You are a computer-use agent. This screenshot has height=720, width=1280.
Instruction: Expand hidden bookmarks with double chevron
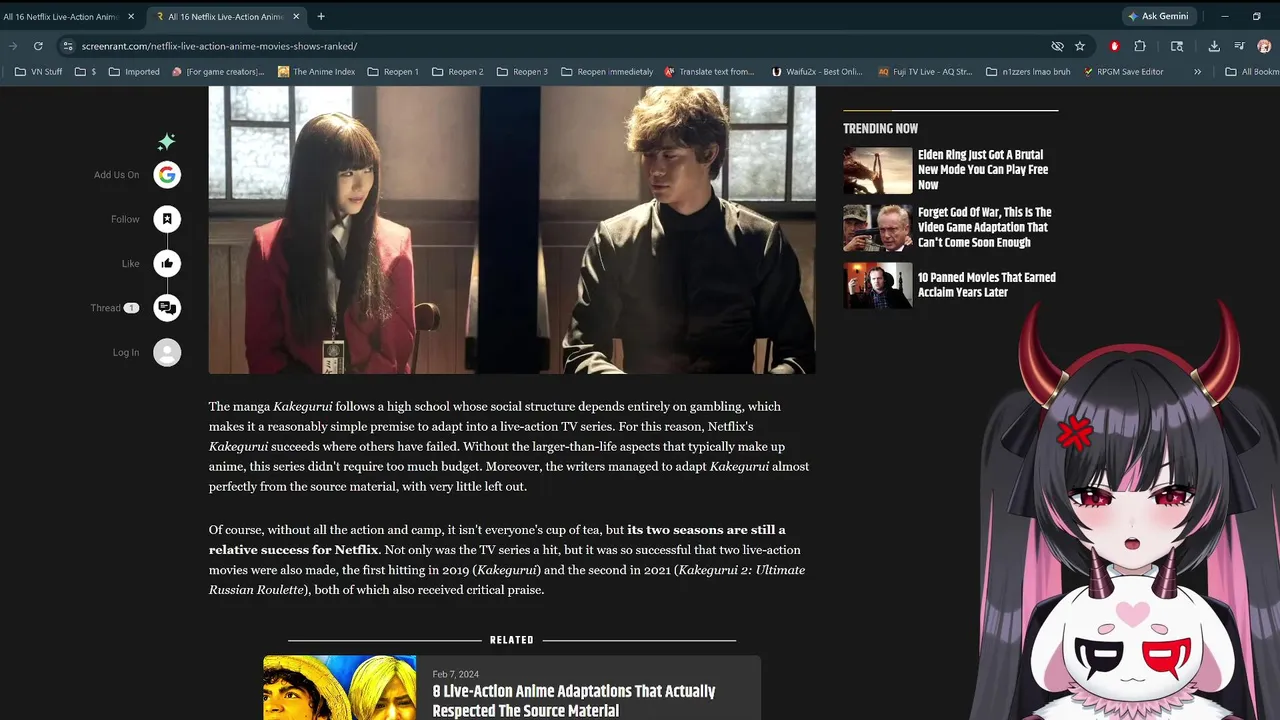(x=1197, y=72)
